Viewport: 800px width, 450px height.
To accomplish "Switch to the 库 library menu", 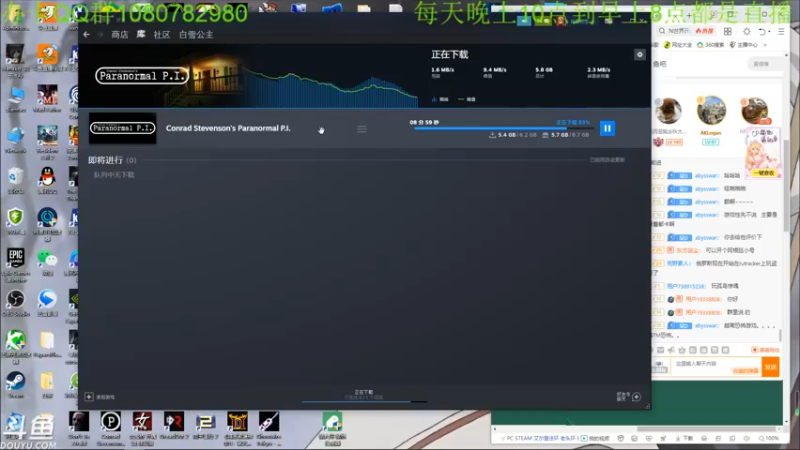I will [141, 34].
